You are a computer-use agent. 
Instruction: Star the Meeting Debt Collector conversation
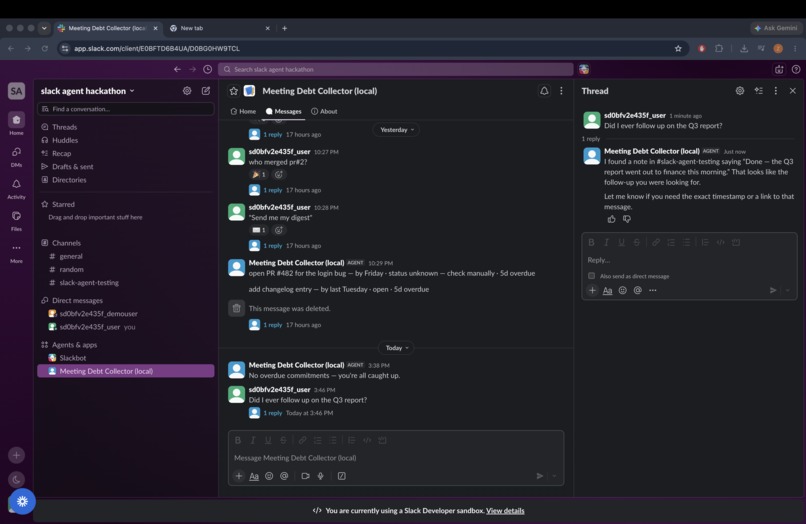[234, 91]
